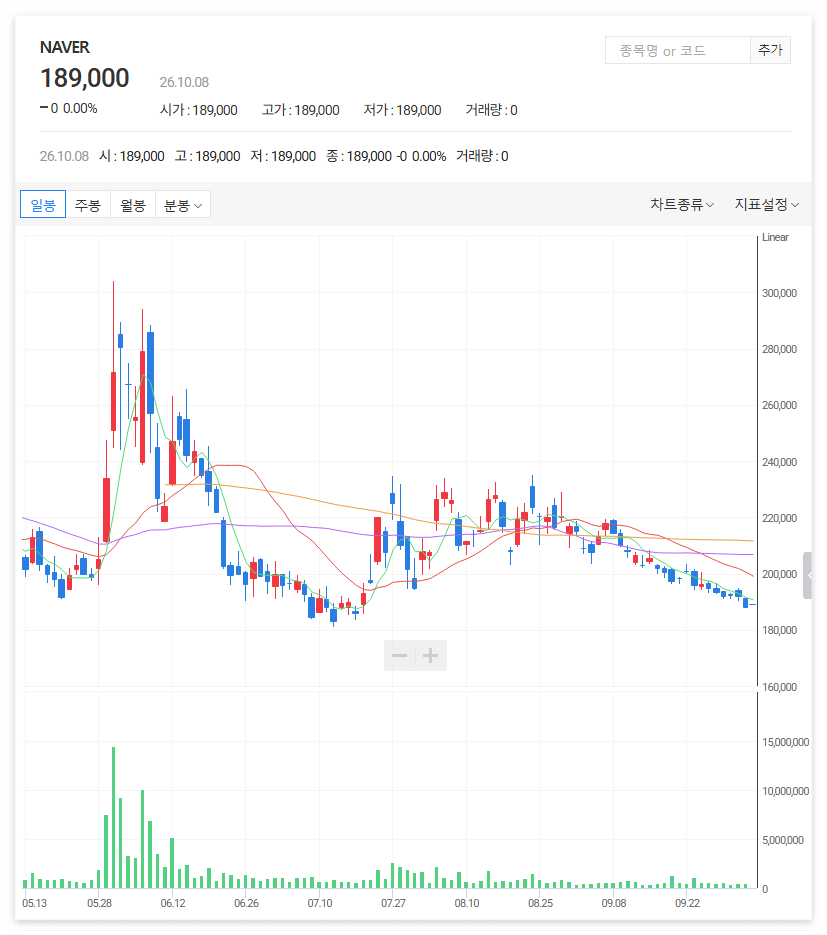
Task: Click the 추가 add button
Action: coord(770,50)
